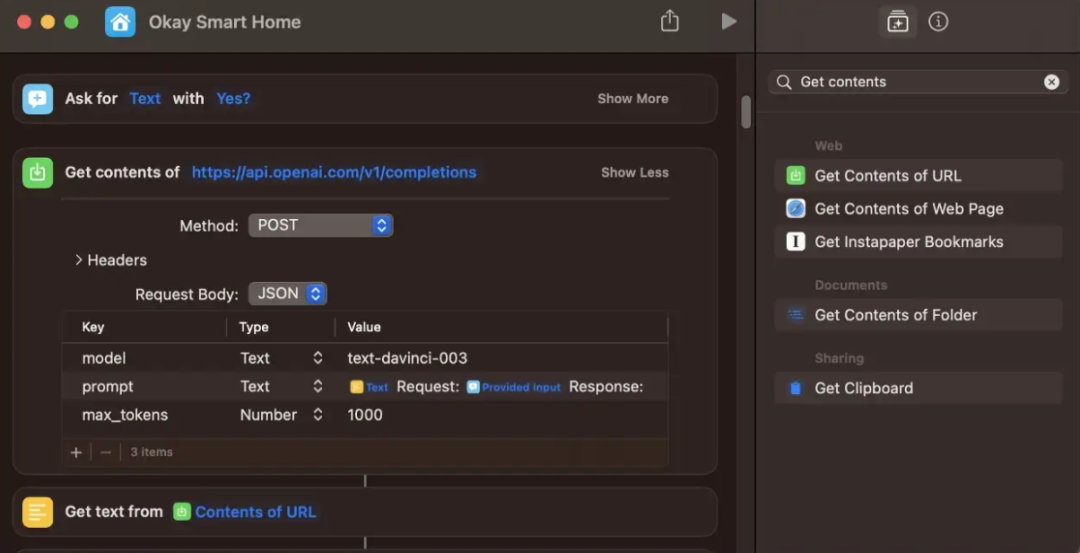Open the Request Body JSON dropdown
1080x553 pixels.
point(288,293)
